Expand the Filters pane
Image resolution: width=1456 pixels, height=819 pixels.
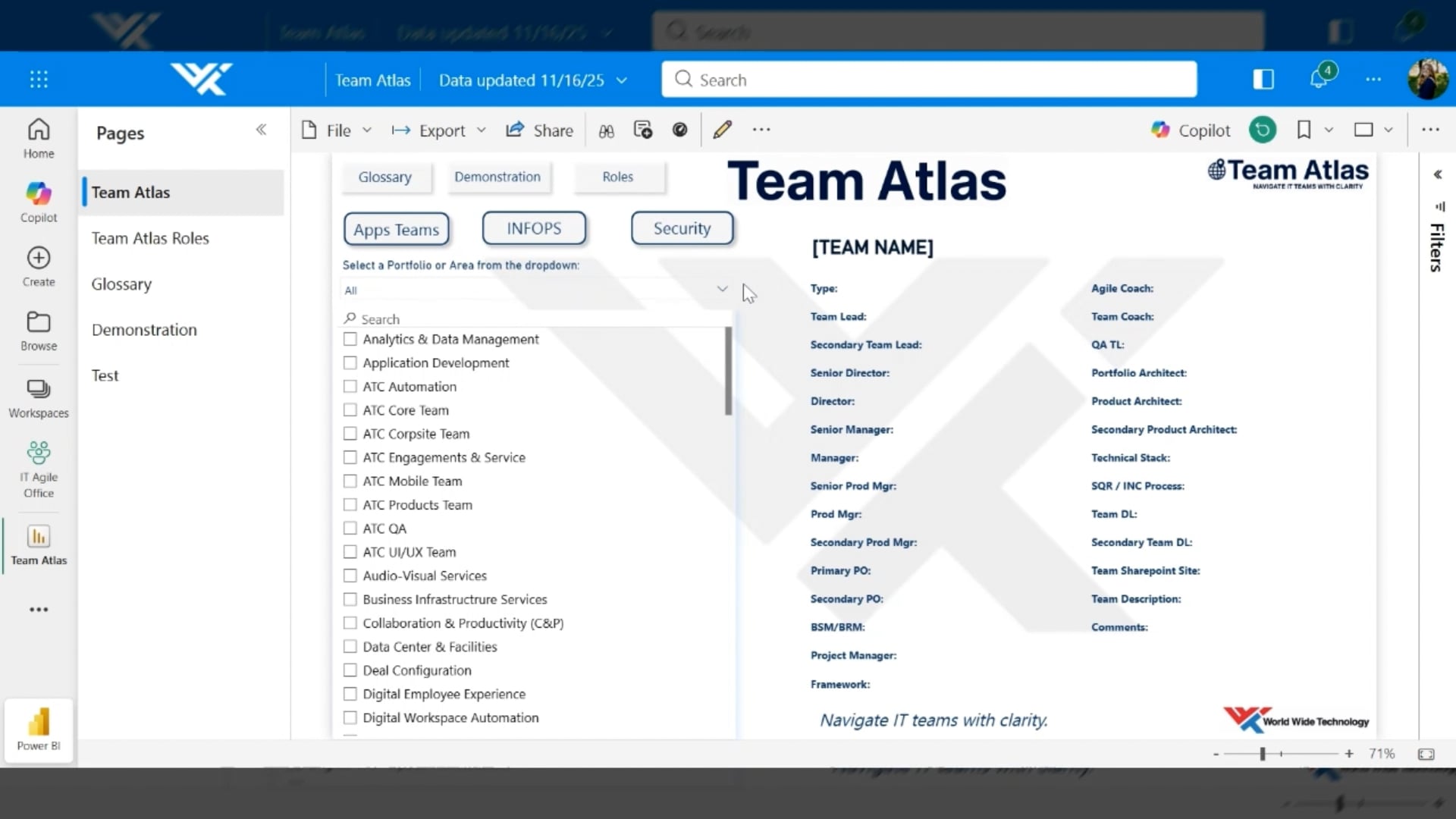1437,174
